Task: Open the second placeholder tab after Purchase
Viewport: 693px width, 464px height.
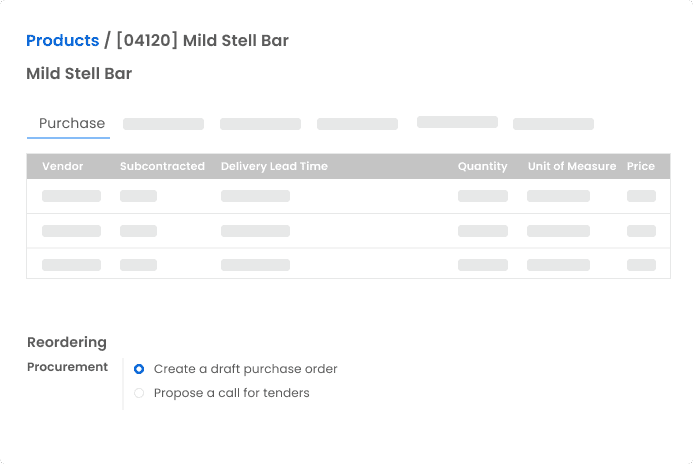Action: (x=260, y=124)
